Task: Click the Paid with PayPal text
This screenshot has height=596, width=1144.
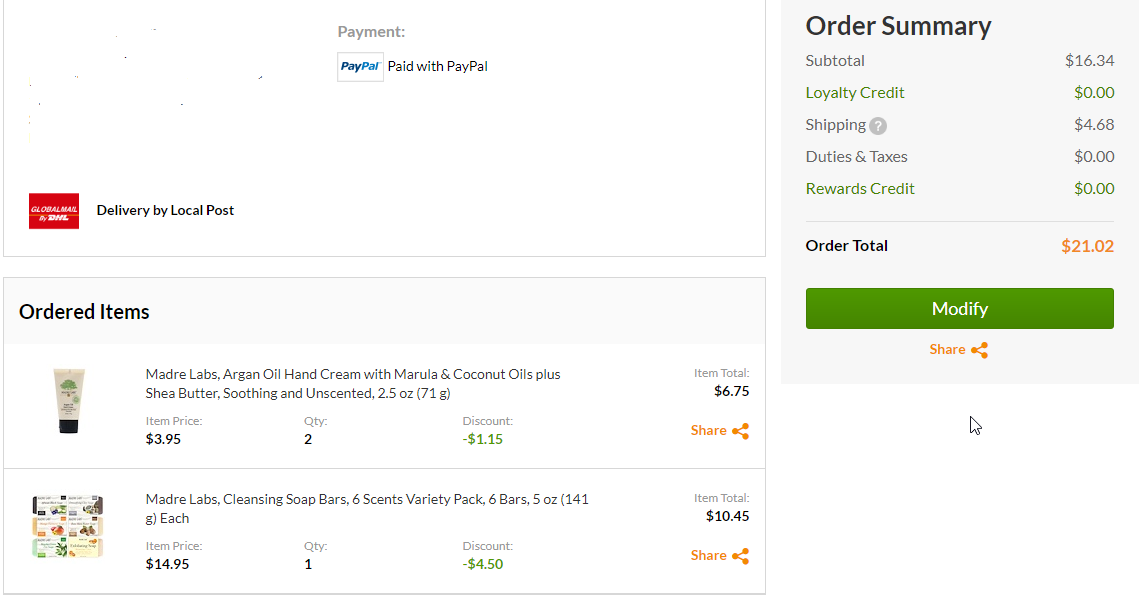Action: (x=438, y=67)
